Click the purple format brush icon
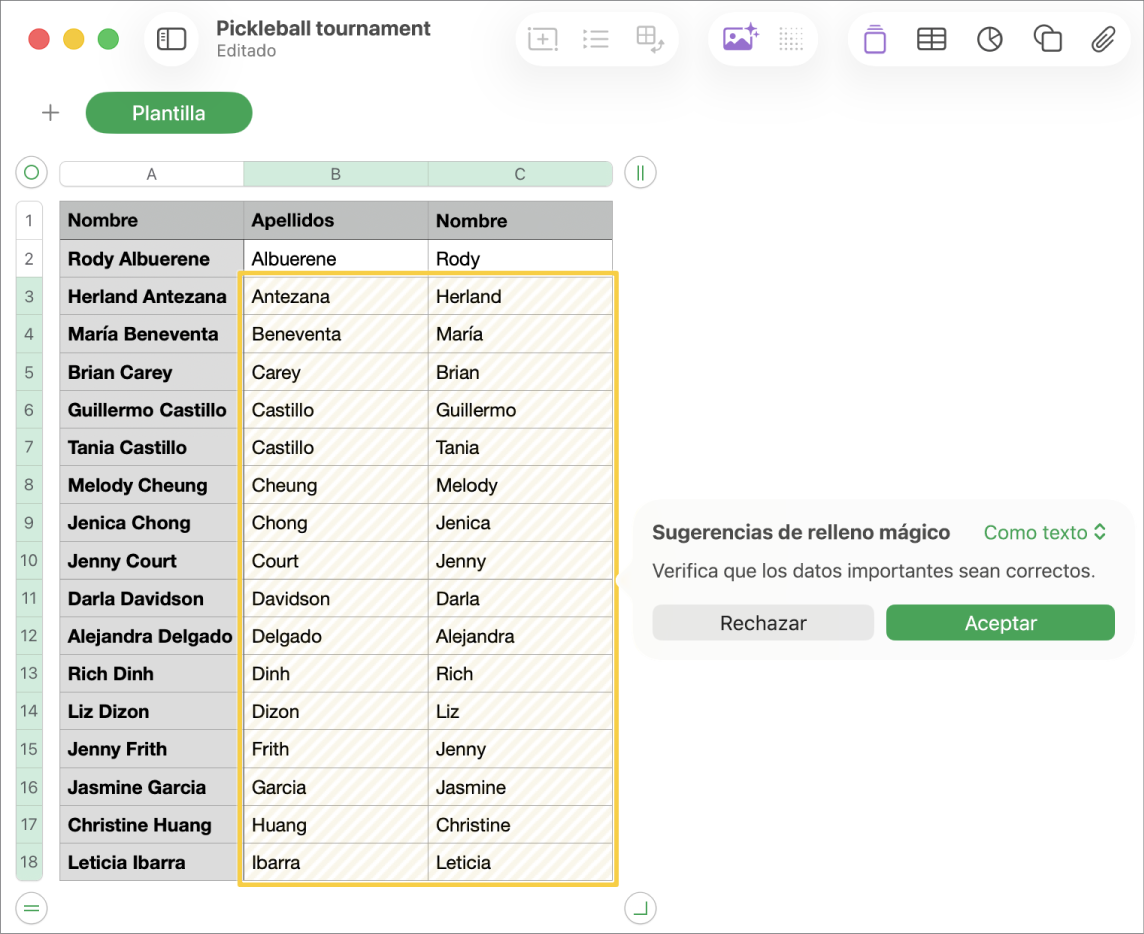 875,39
